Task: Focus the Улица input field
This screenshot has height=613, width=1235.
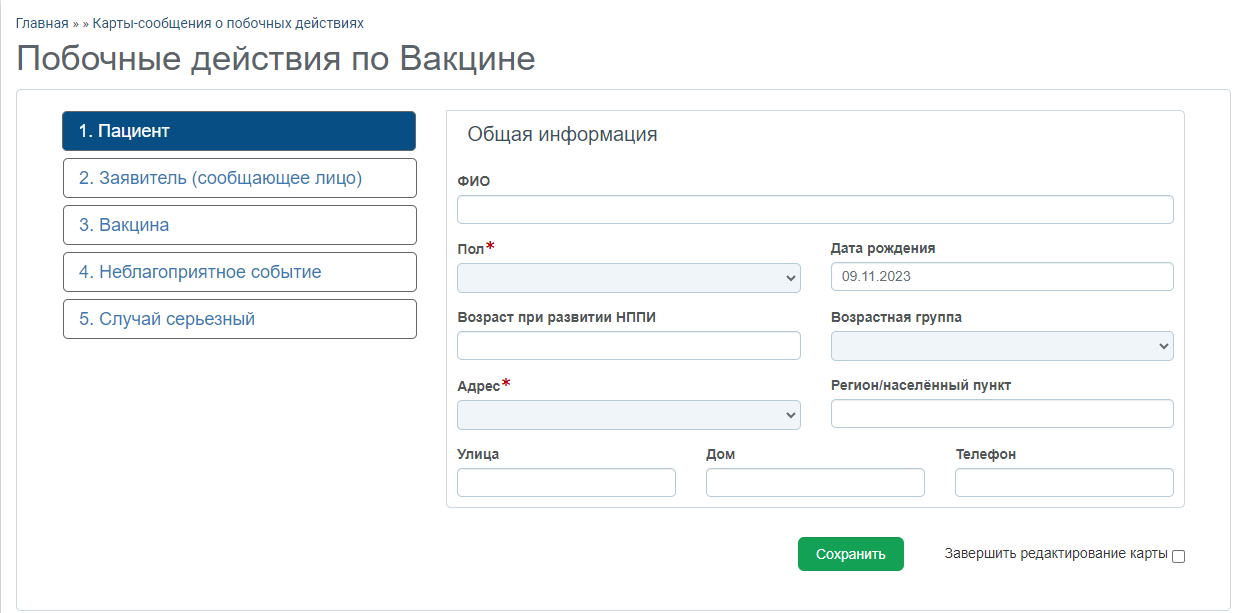Action: [566, 483]
